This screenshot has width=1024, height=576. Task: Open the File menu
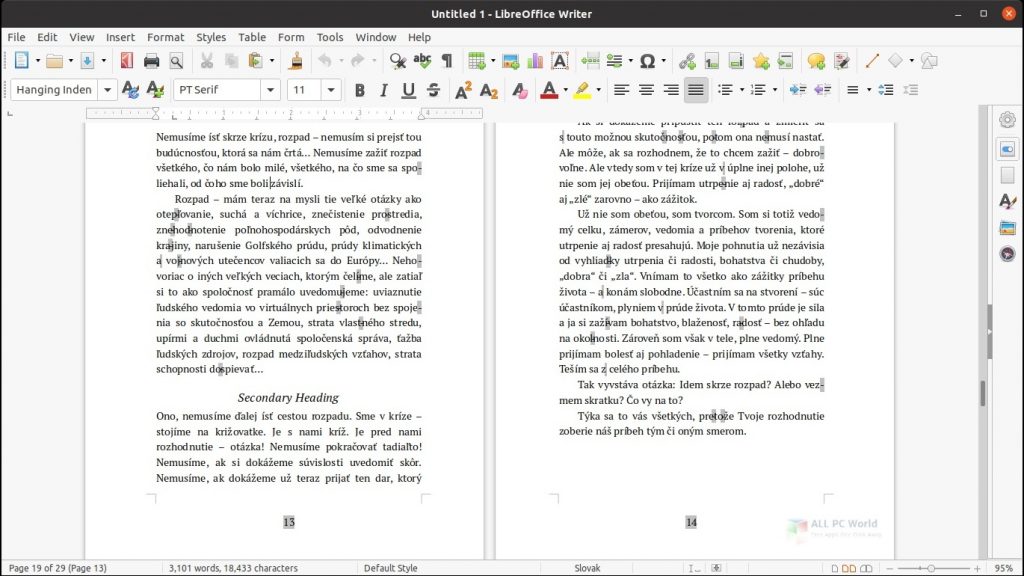(x=16, y=37)
